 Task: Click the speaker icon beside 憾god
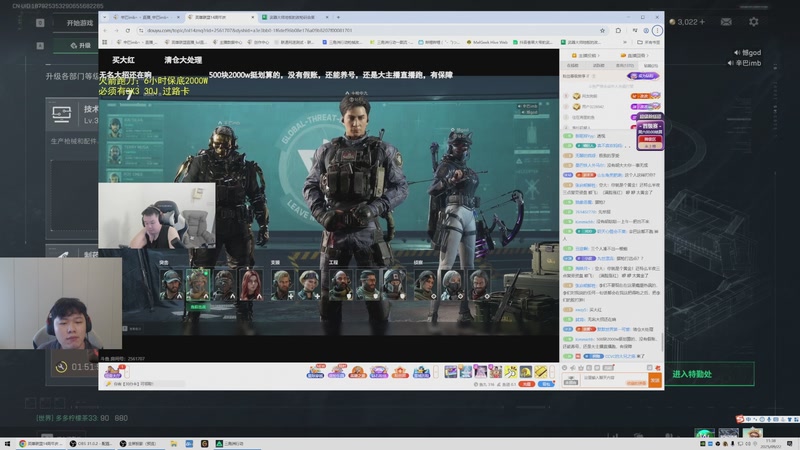[x=737, y=53]
